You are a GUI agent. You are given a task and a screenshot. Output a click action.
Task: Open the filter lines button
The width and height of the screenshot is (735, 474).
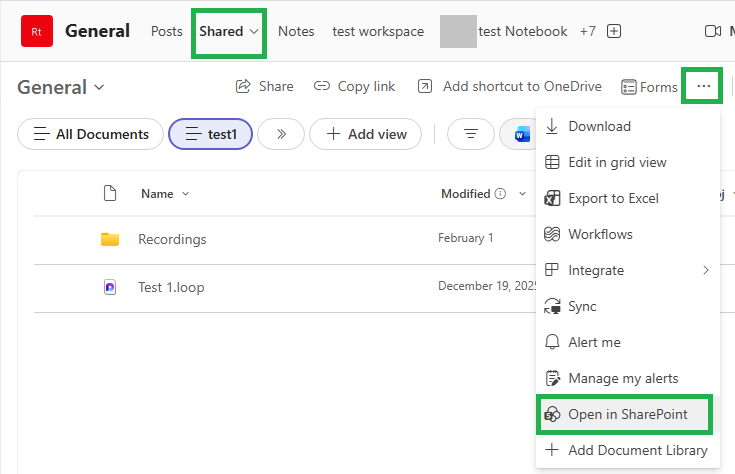point(471,134)
